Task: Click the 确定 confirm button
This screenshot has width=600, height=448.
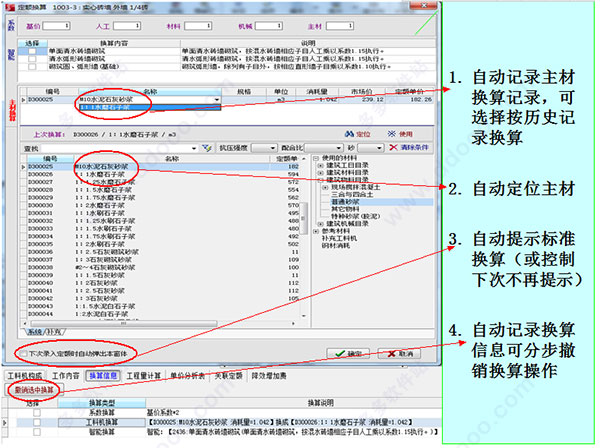Action: pos(348,354)
